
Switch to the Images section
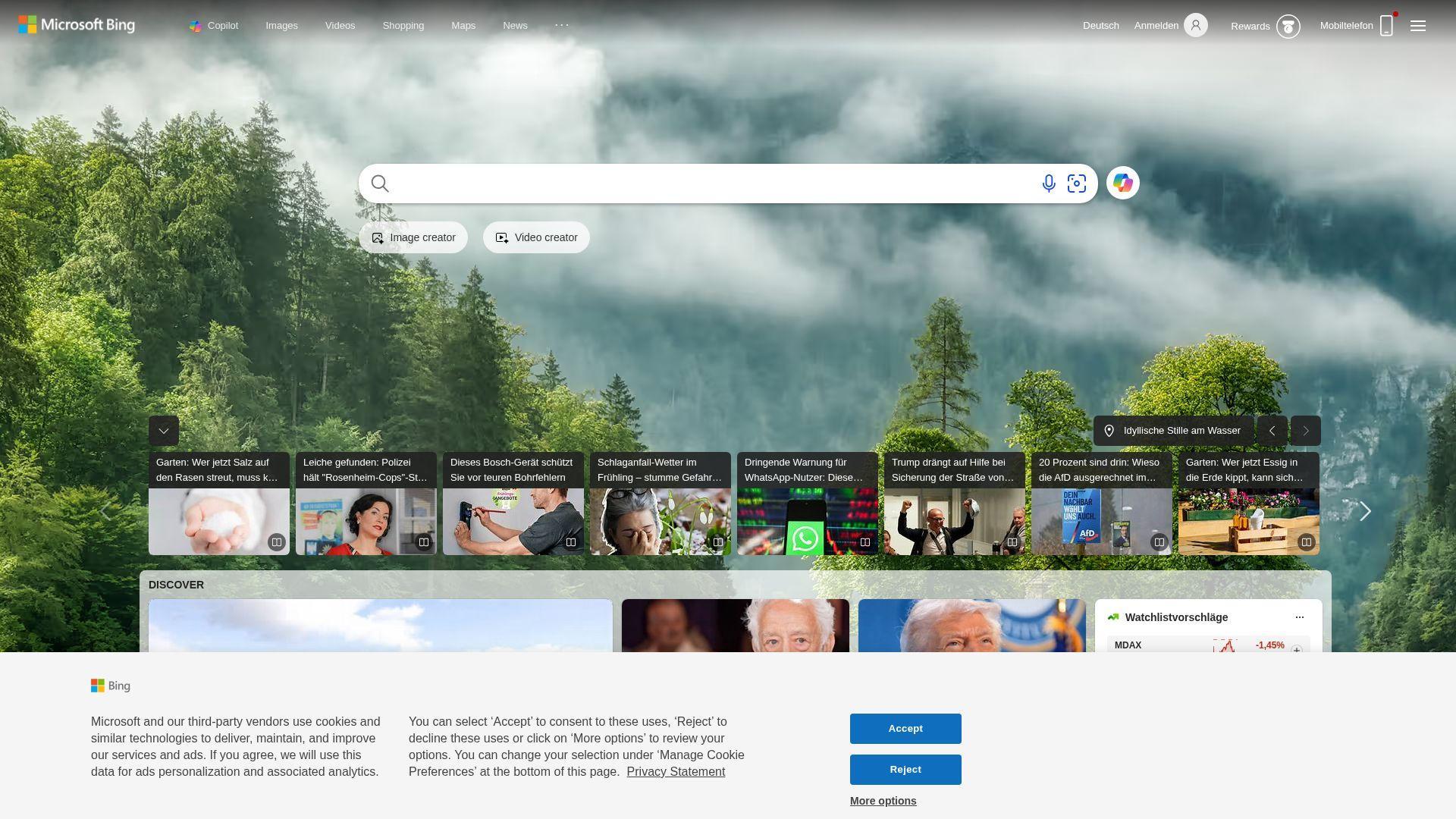click(x=281, y=25)
